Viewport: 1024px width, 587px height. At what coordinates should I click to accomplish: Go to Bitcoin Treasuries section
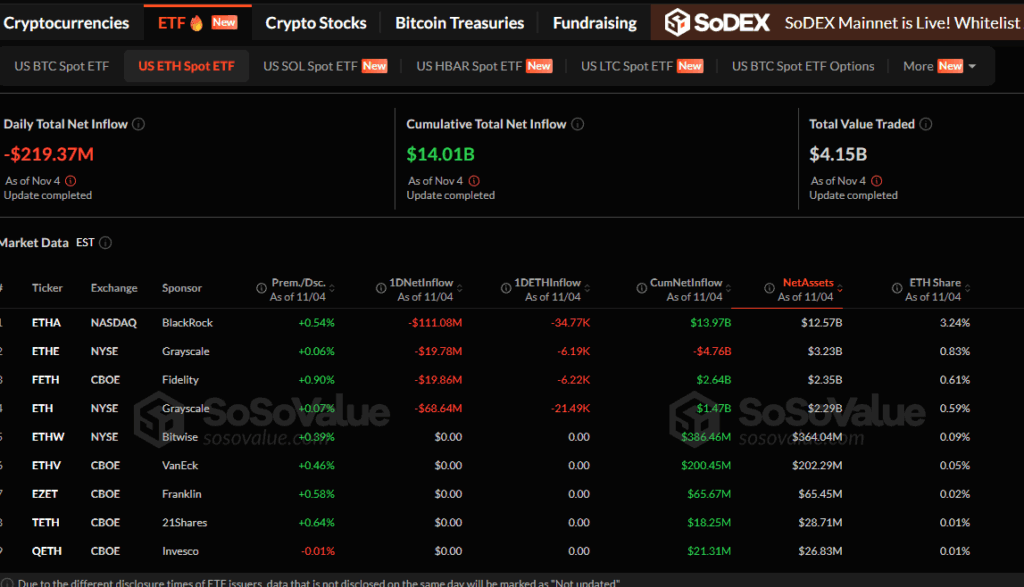[x=459, y=22]
